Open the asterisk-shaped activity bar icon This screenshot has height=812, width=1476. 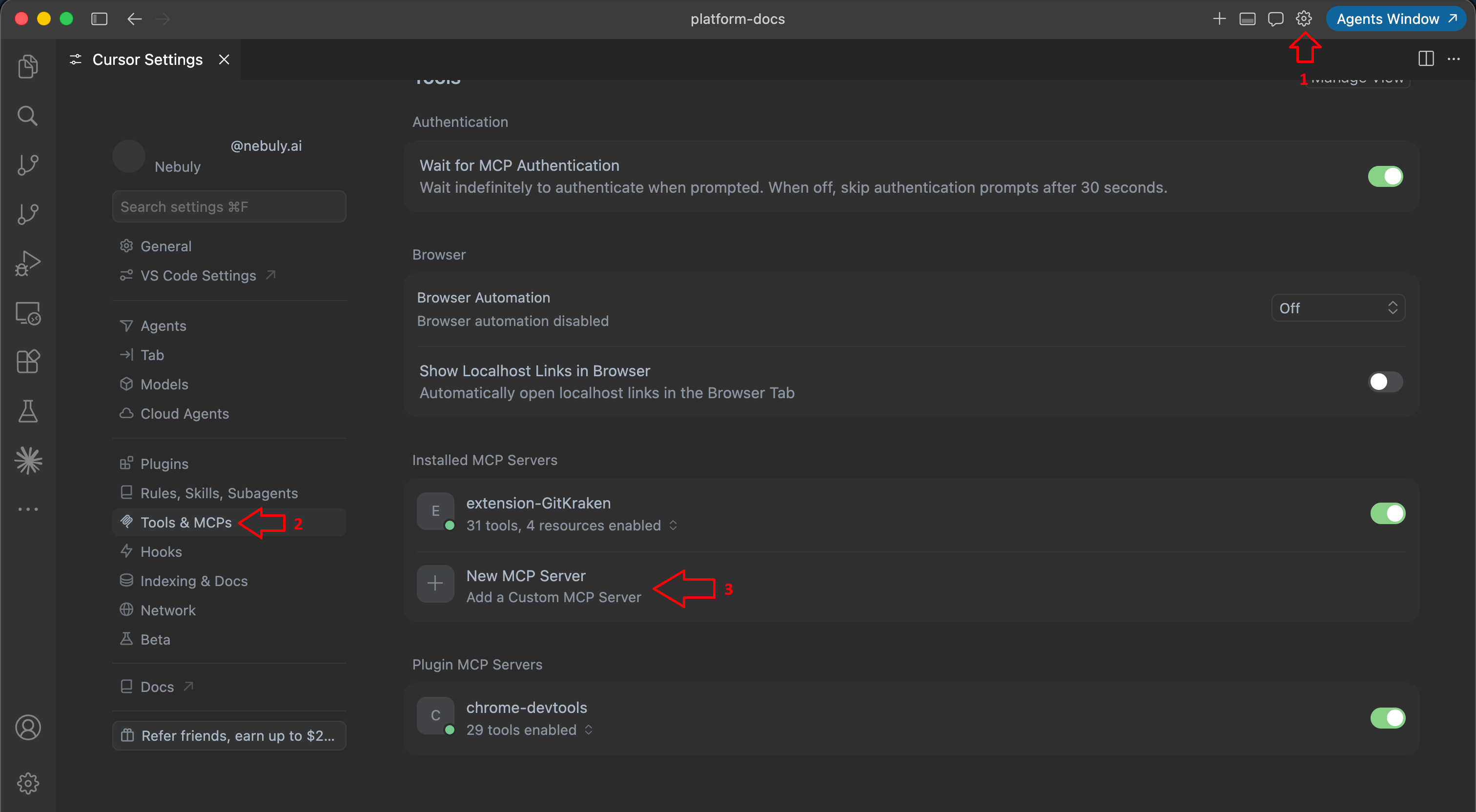[x=27, y=460]
